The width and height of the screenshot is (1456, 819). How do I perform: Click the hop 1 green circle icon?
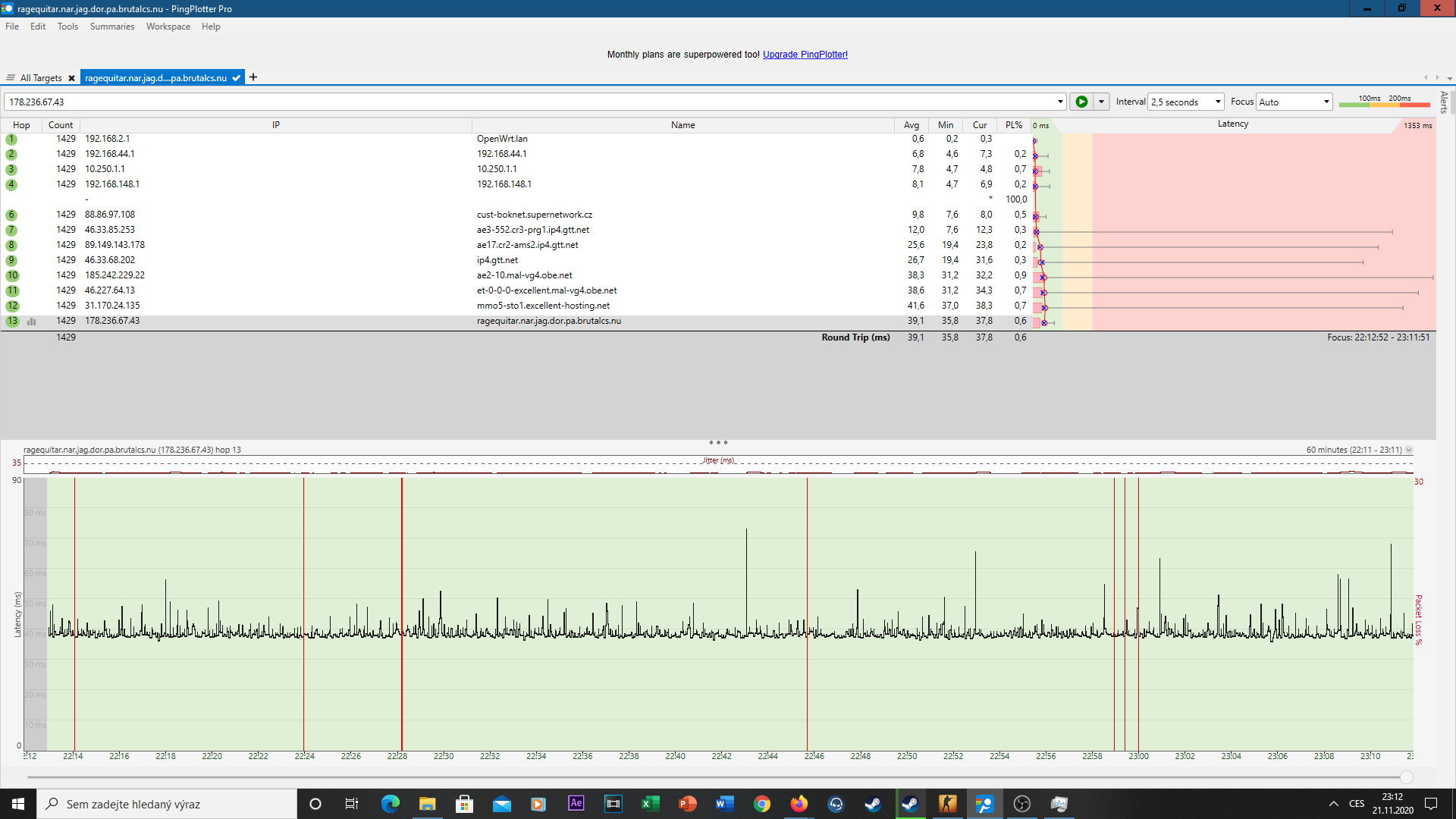pyautogui.click(x=11, y=140)
